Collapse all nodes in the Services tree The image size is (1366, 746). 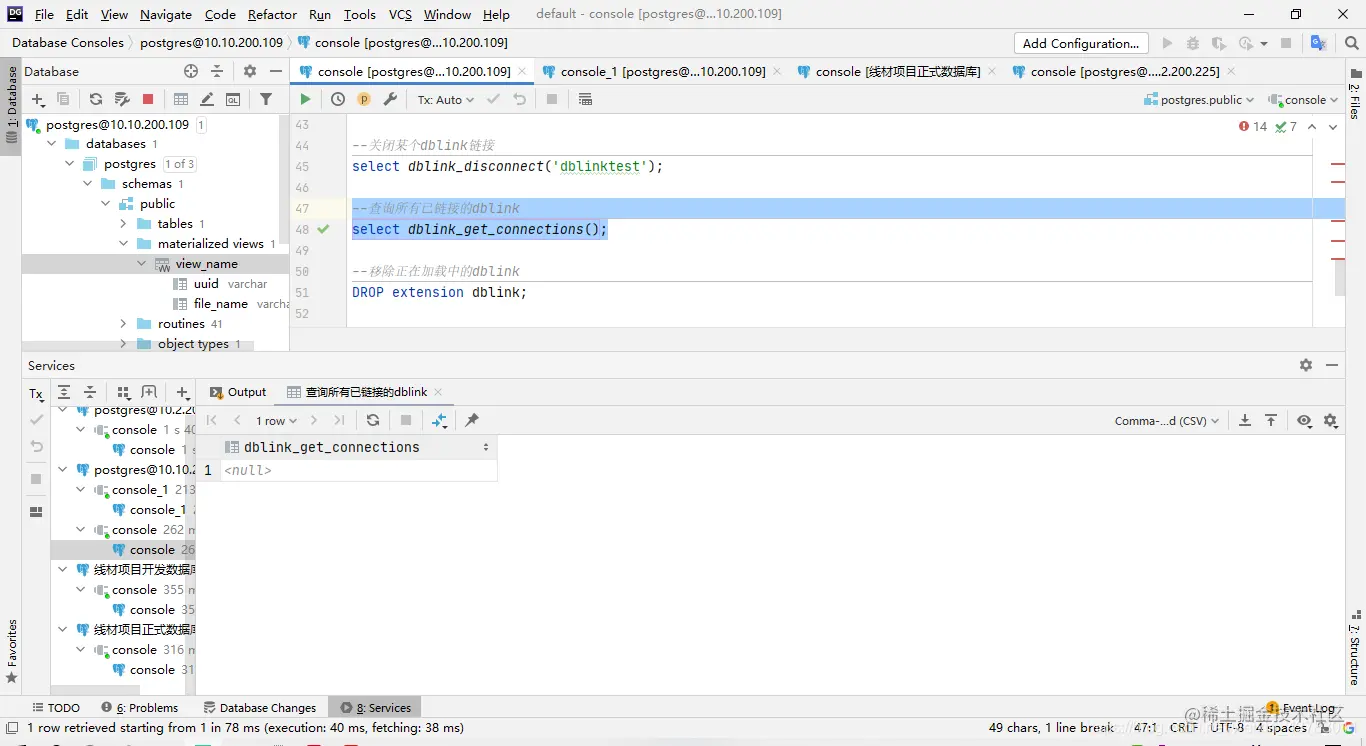pyautogui.click(x=90, y=393)
